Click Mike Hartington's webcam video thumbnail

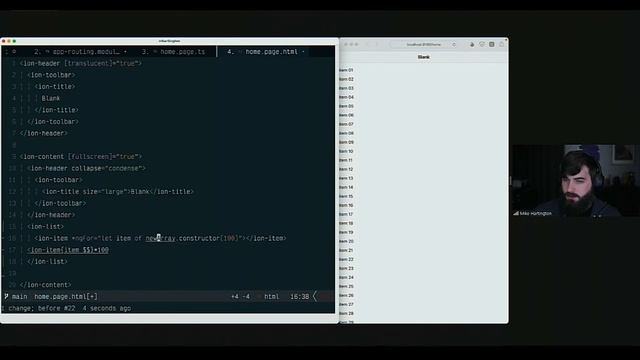pos(576,180)
